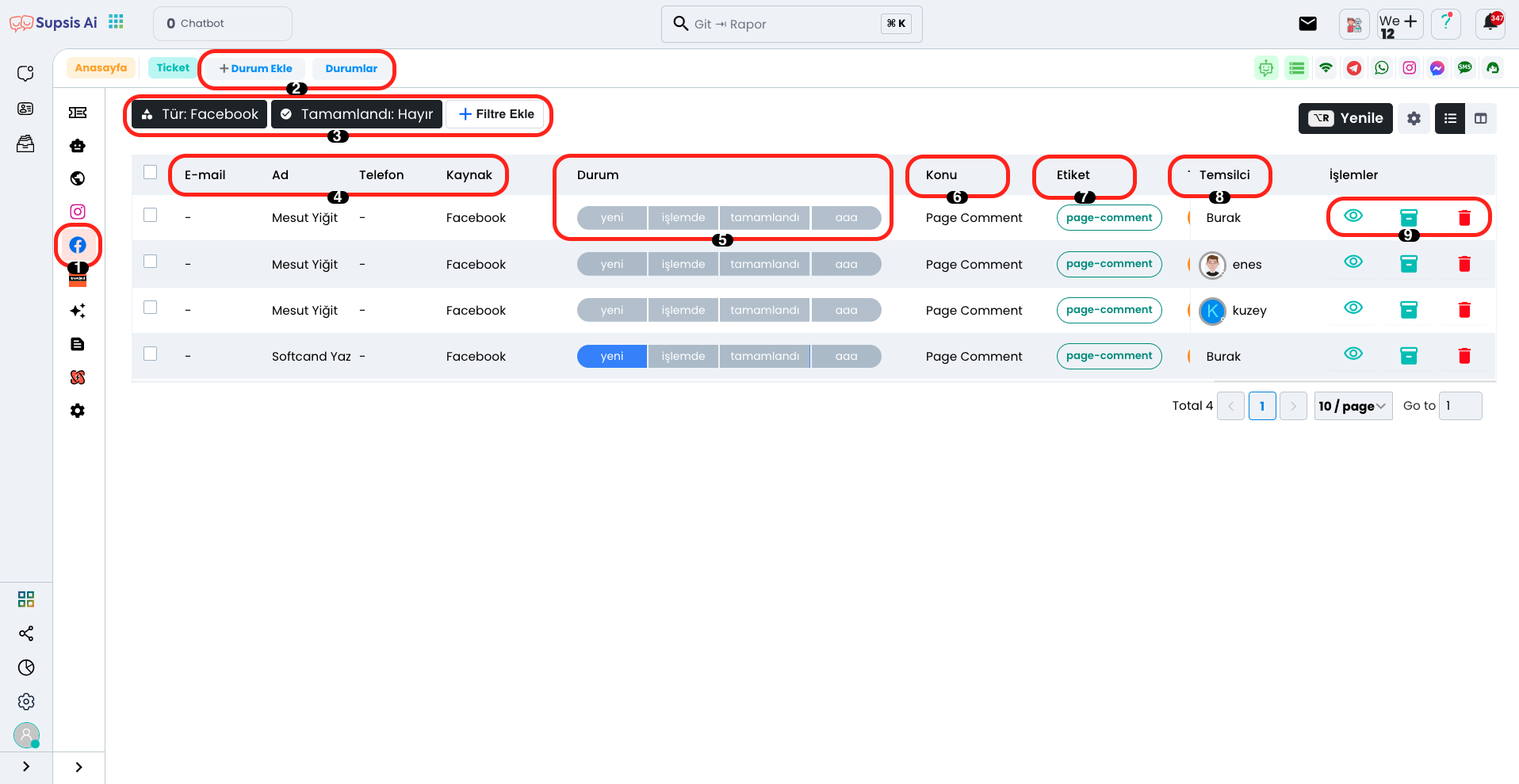Check the row checkbox for the kuzey ticket

coord(151,307)
